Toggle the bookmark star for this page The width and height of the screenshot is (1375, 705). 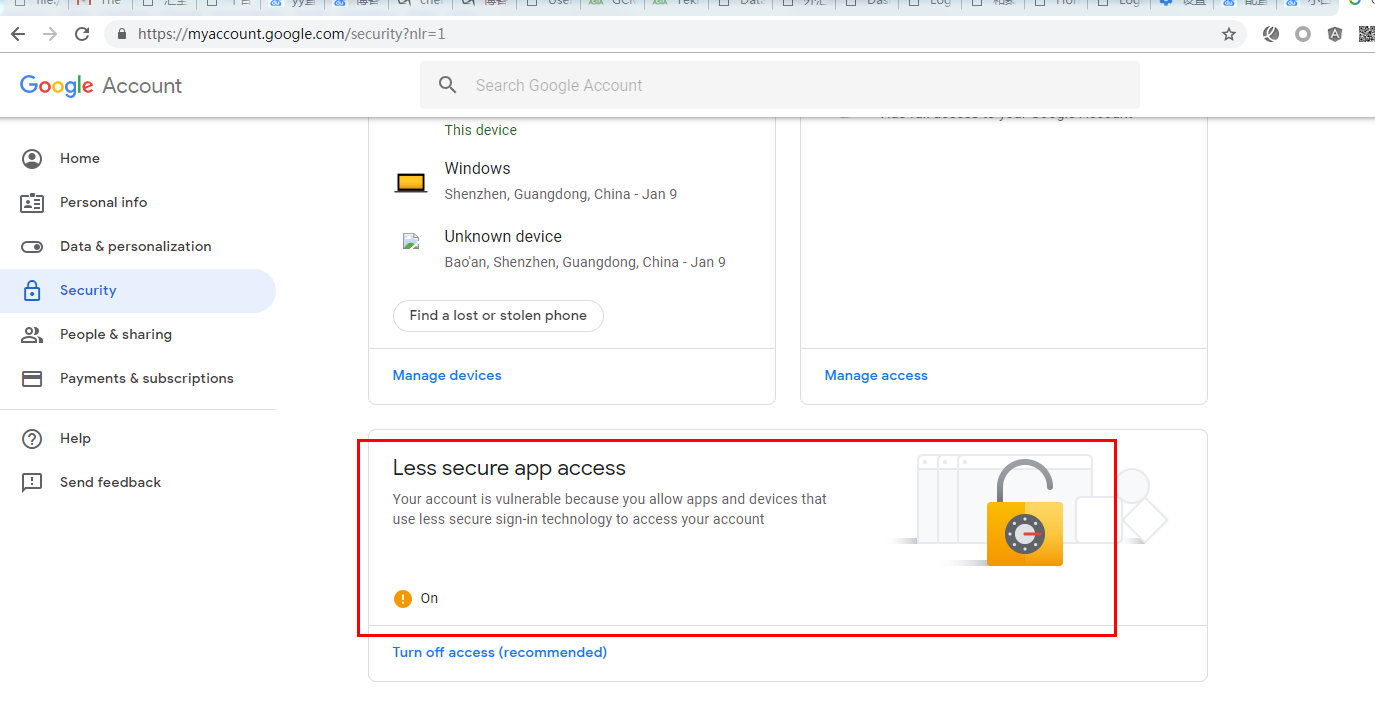[x=1228, y=33]
